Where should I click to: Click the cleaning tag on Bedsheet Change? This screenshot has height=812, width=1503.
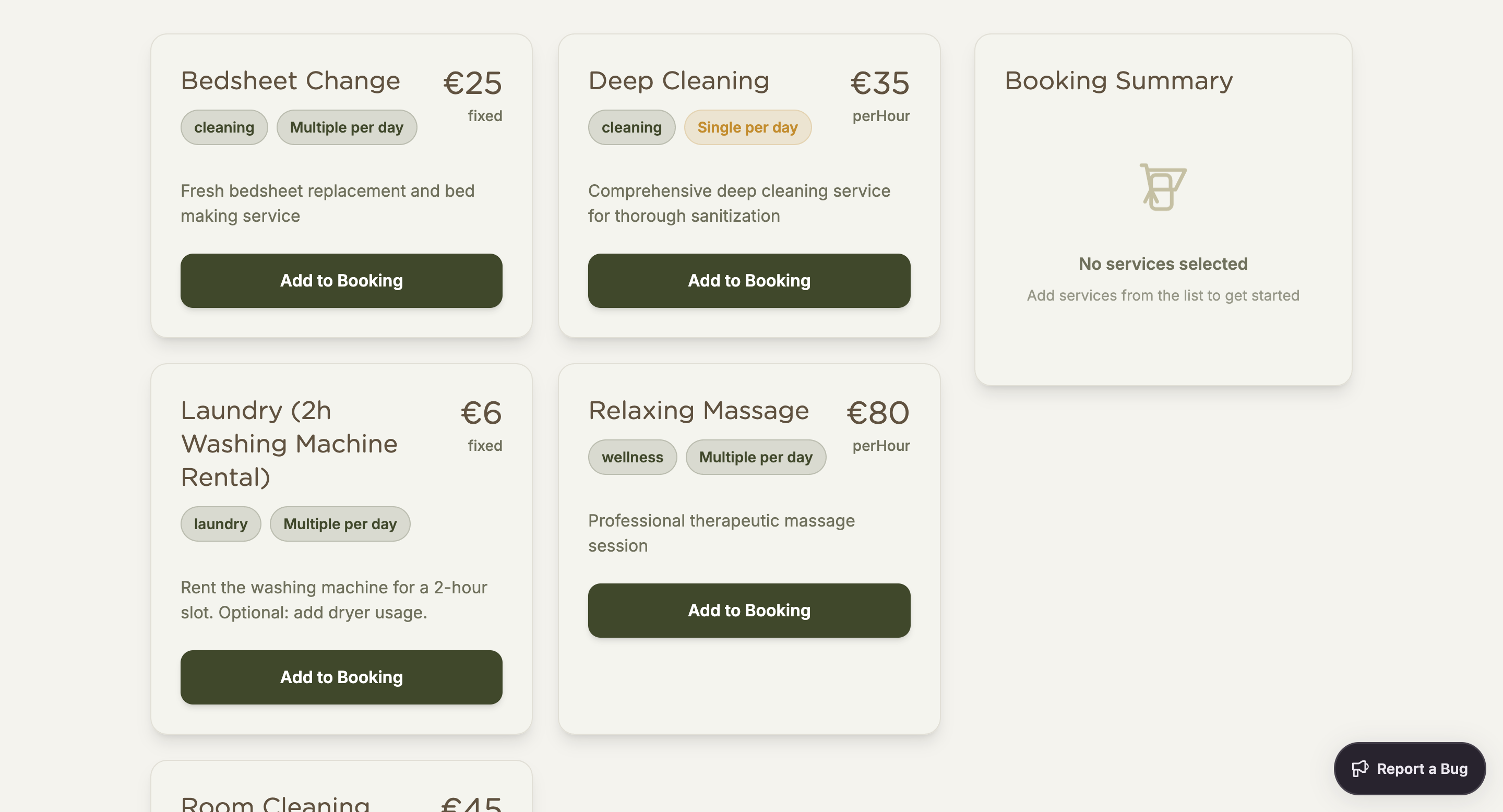(224, 127)
